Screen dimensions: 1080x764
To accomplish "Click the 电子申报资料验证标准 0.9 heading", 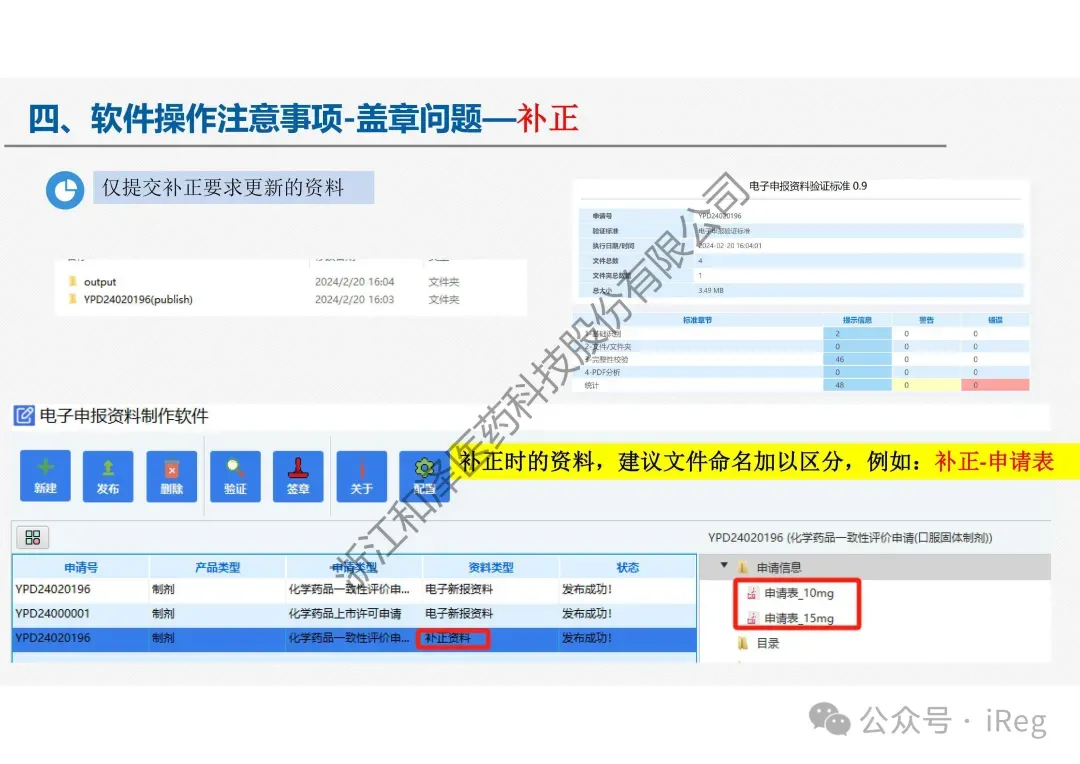I will coord(808,186).
